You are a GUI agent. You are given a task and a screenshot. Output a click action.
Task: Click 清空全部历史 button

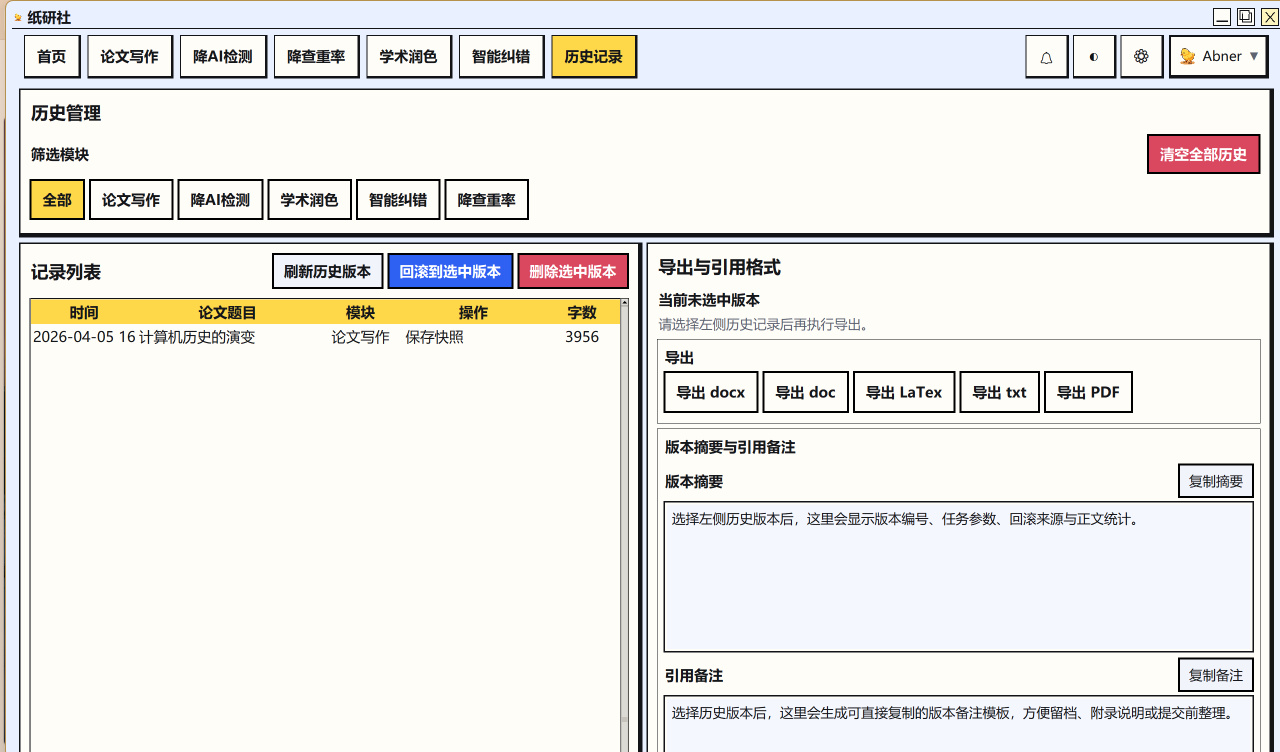point(1203,154)
